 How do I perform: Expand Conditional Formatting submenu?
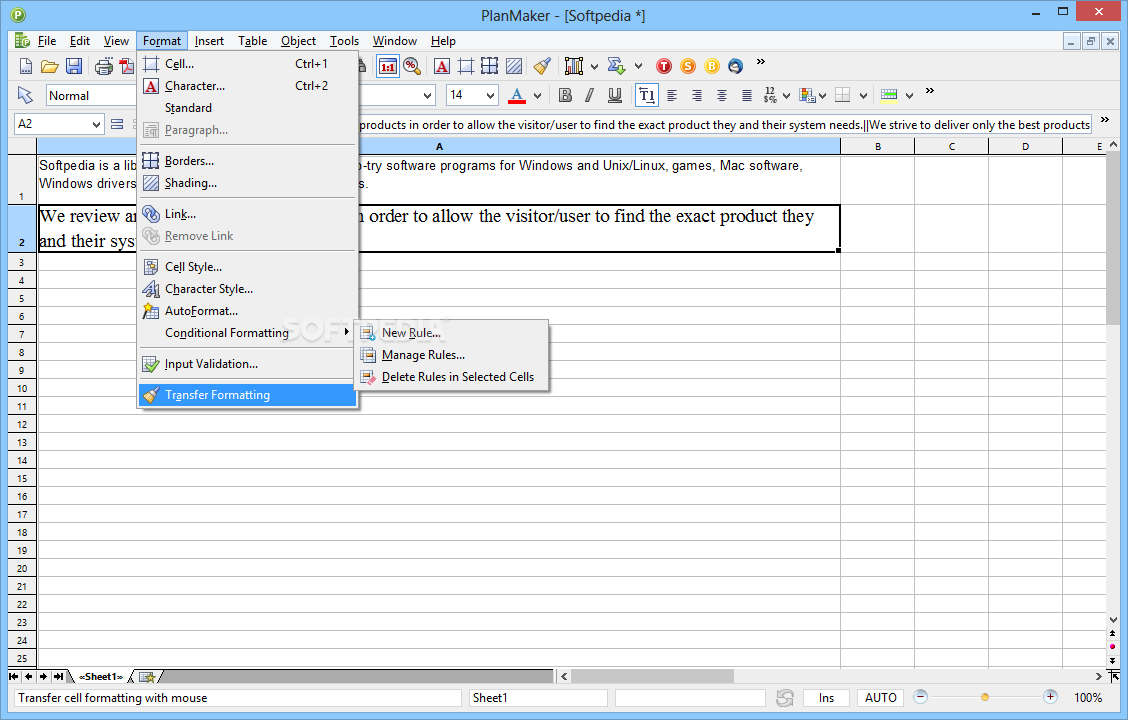247,332
